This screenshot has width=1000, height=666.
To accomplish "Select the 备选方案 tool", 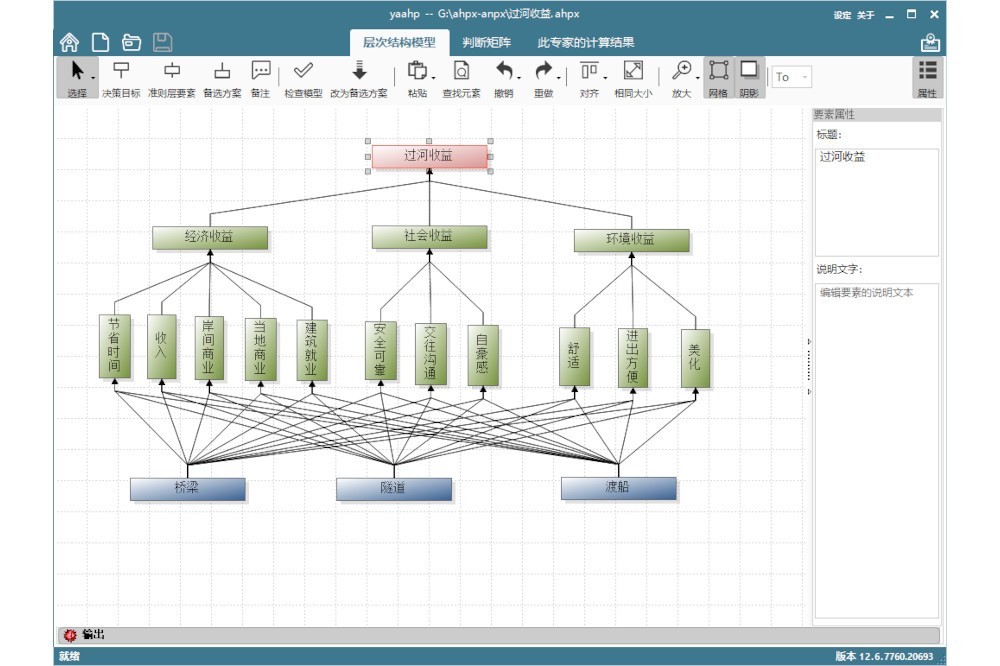I will [x=222, y=78].
